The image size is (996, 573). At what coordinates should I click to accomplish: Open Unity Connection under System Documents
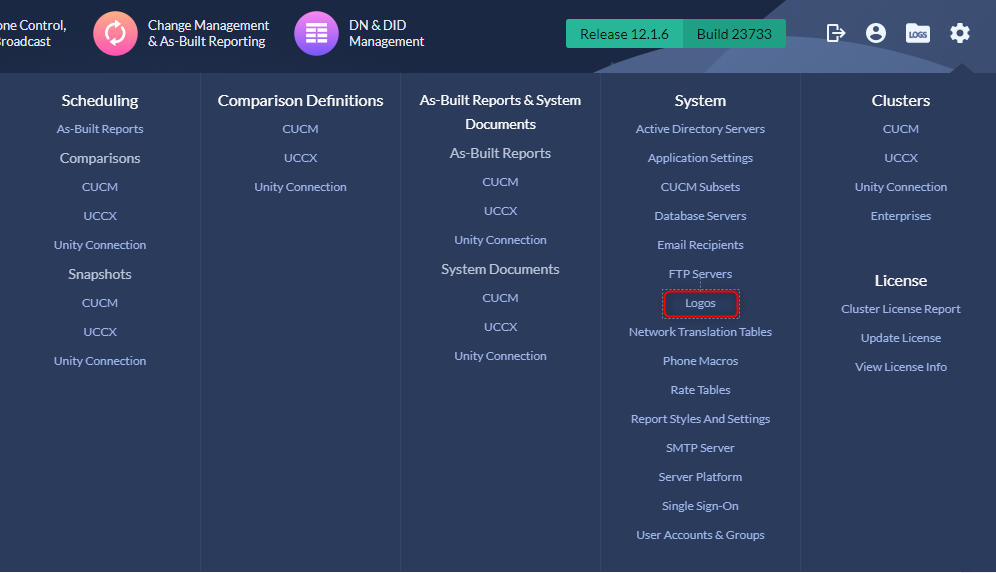501,356
